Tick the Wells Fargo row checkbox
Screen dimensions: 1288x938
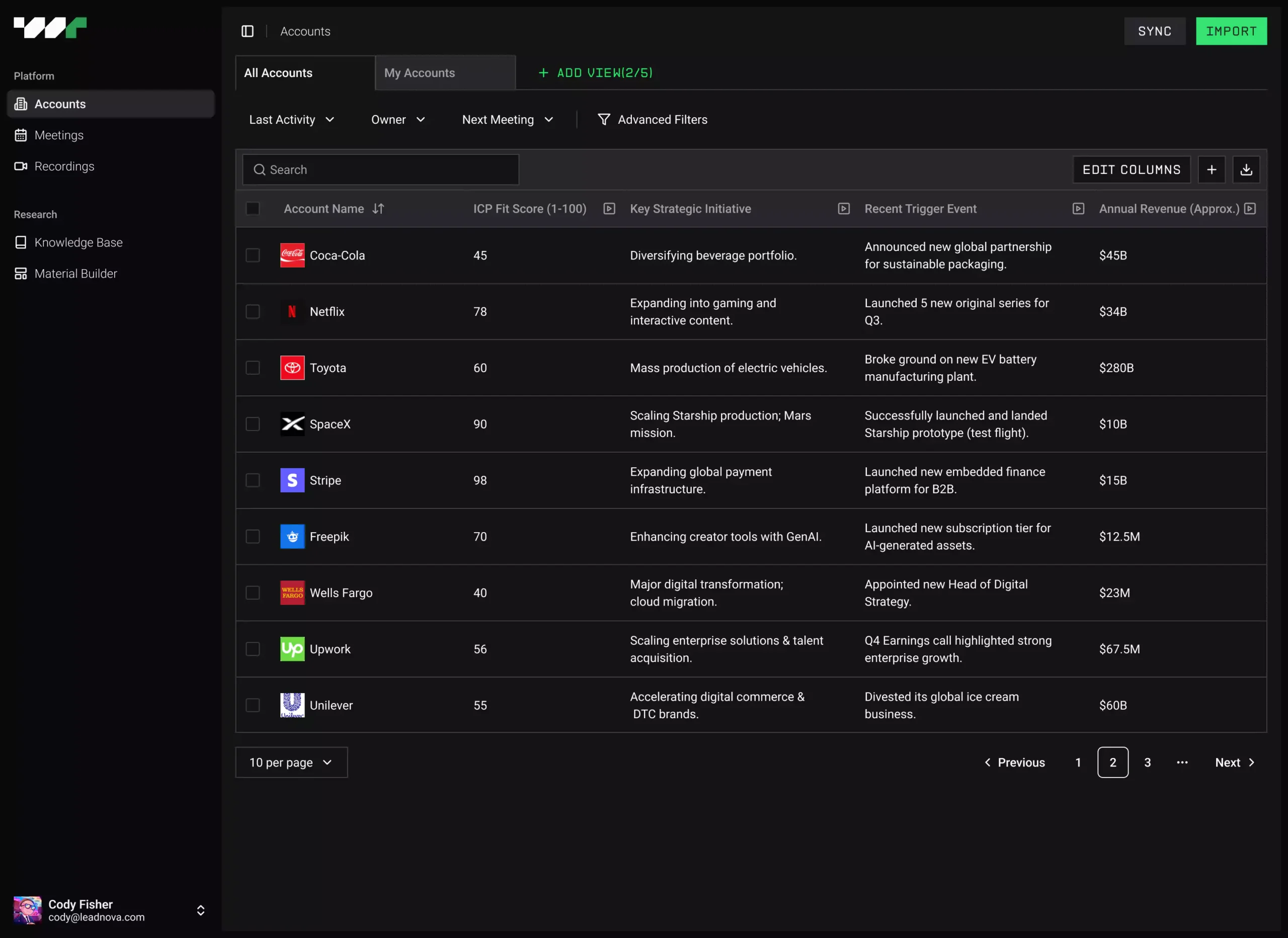253,593
